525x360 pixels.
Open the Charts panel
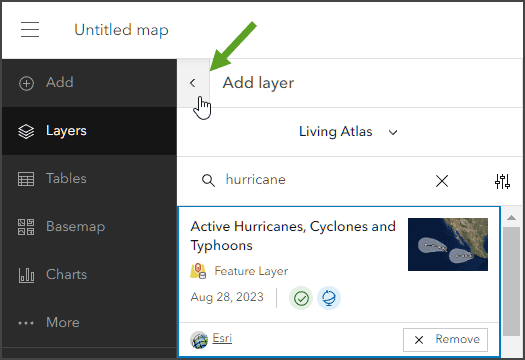[x=89, y=275]
